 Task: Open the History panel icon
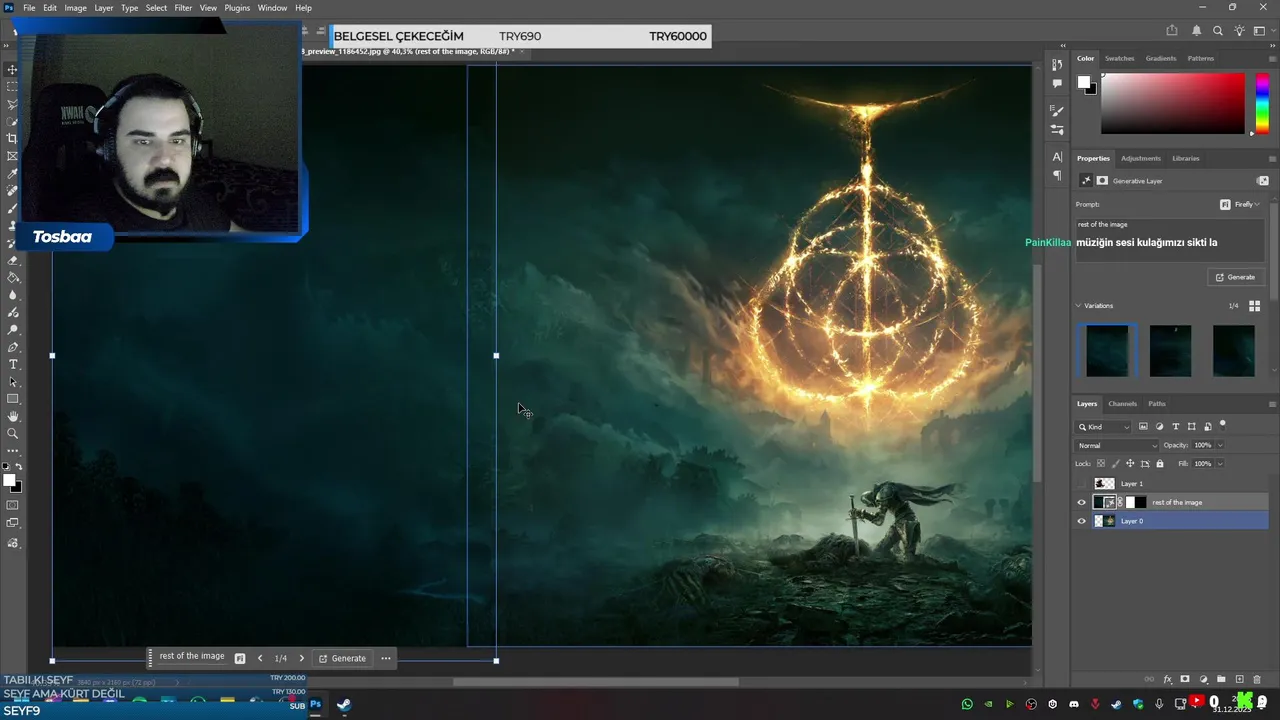click(1057, 67)
